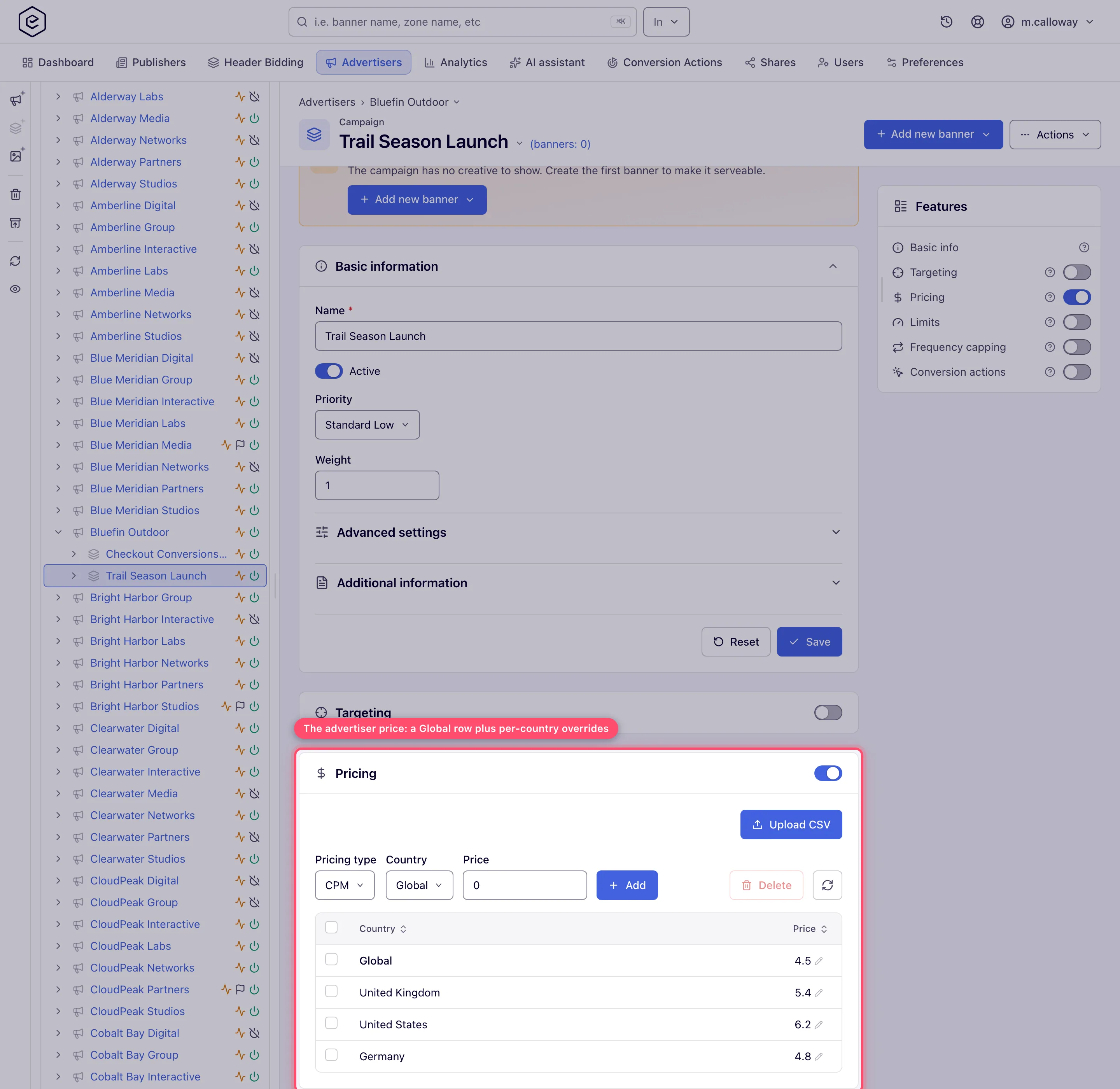Toggle Frequency capping in the Features panel
This screenshot has height=1089, width=1120.
(x=1076, y=347)
